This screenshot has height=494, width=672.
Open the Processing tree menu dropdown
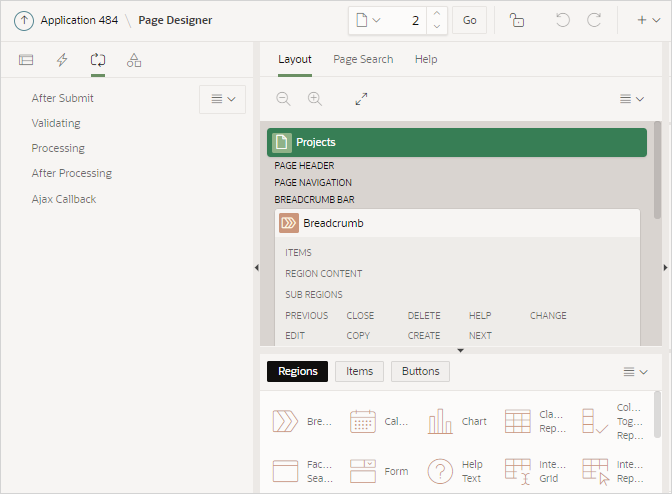click(x=222, y=99)
